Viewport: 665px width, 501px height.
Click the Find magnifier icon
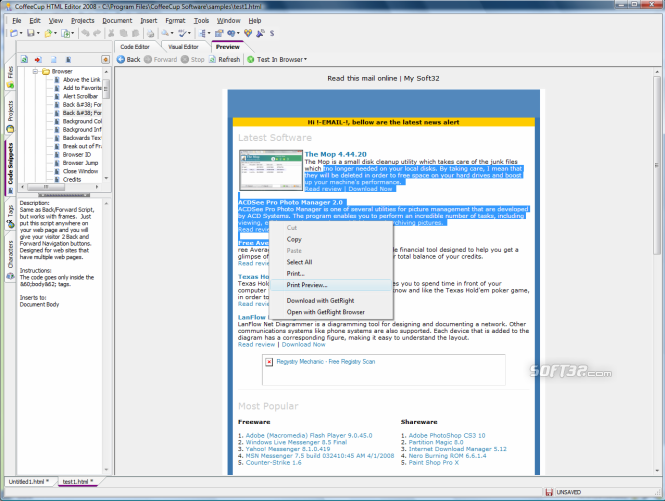pyautogui.click(x=165, y=33)
